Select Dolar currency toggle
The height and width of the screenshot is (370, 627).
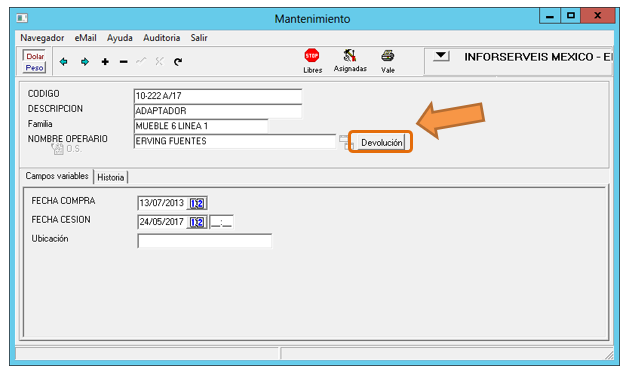click(x=35, y=56)
